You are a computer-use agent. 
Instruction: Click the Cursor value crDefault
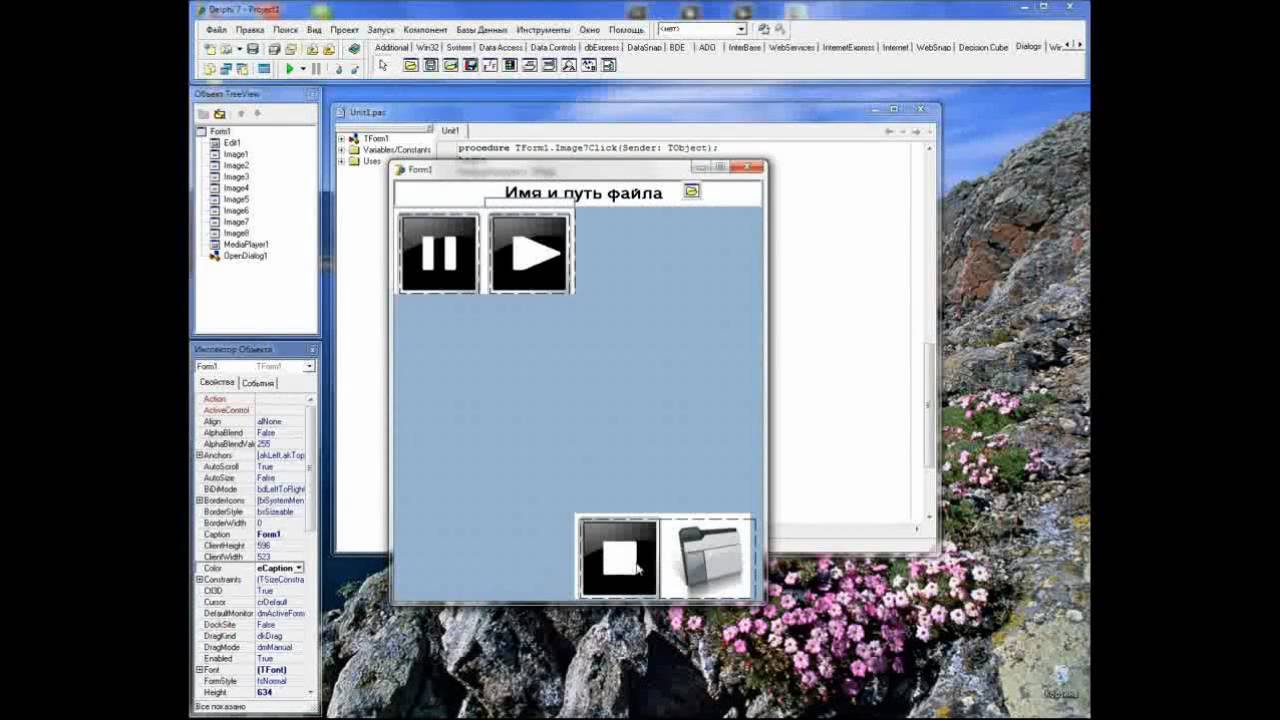(280, 602)
